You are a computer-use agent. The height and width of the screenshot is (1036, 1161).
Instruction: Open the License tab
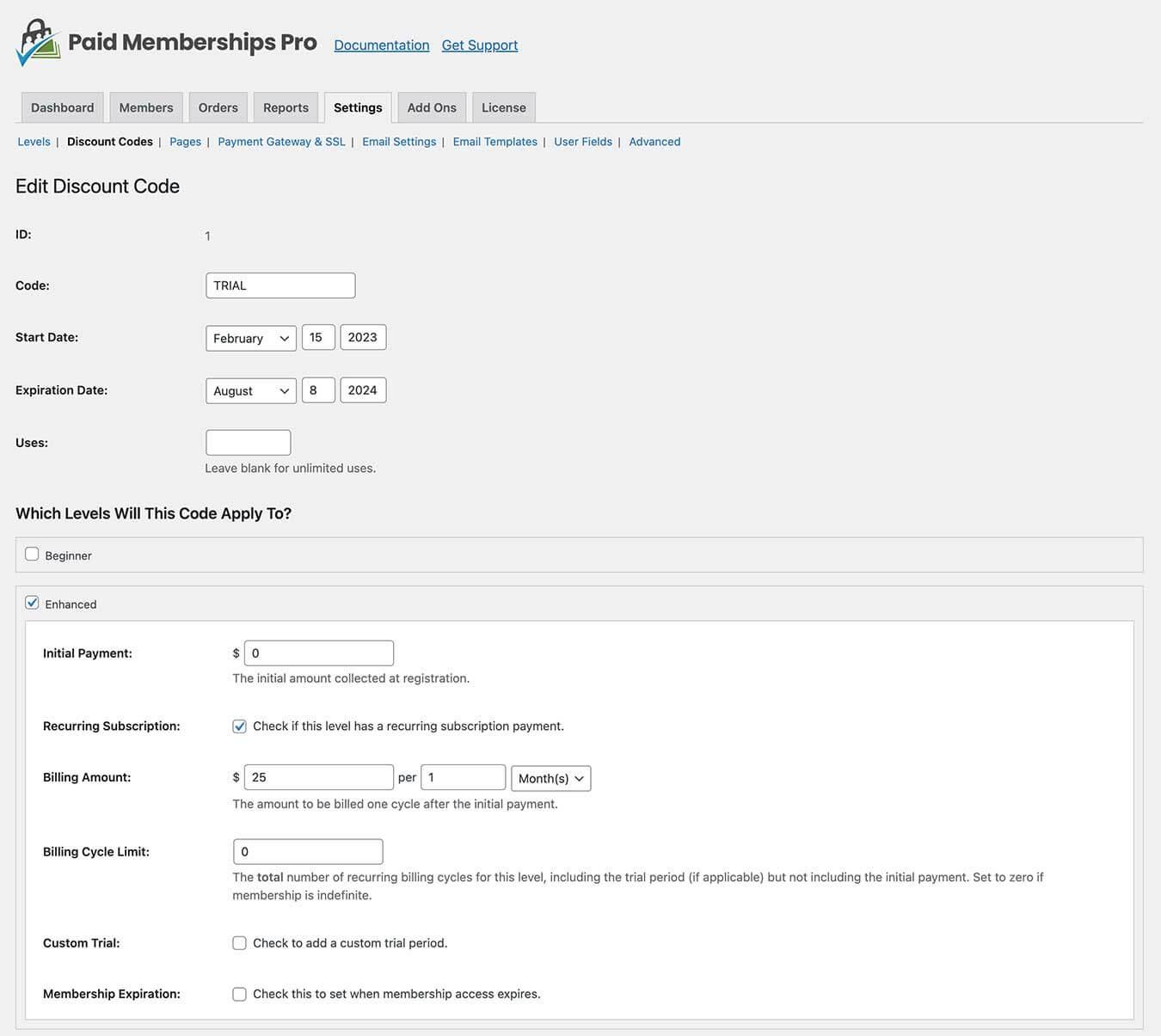pyautogui.click(x=504, y=107)
